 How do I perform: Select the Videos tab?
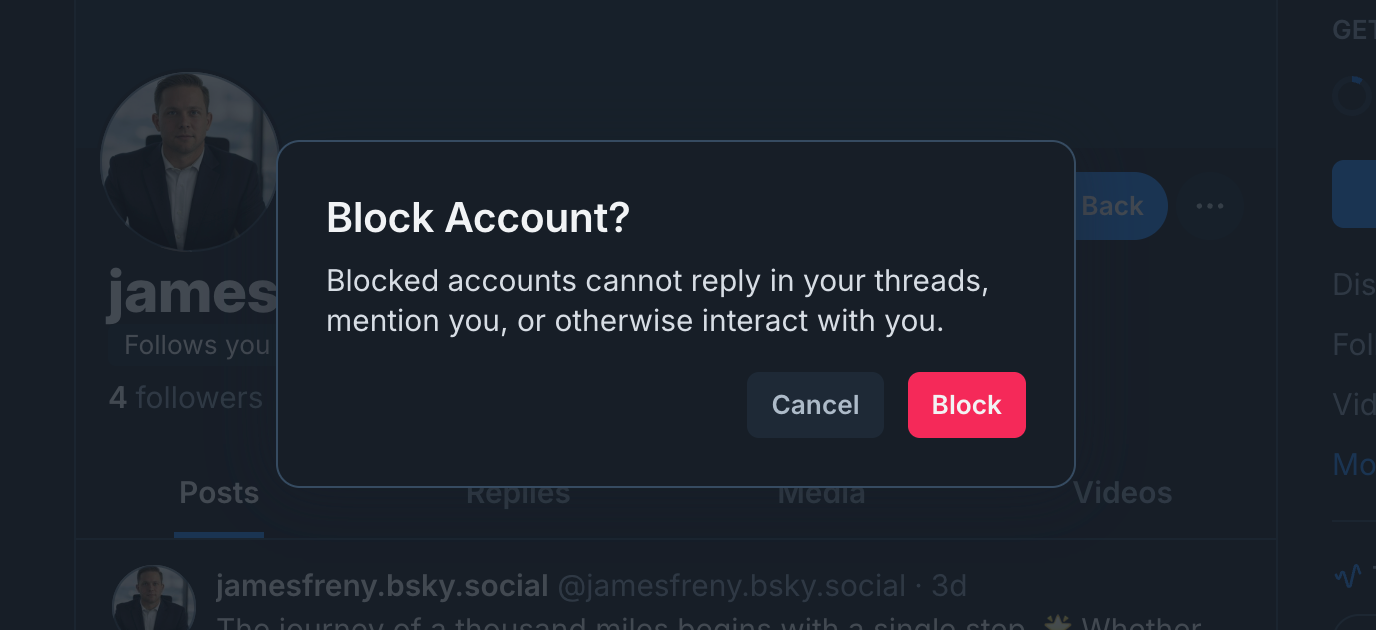tap(1122, 492)
